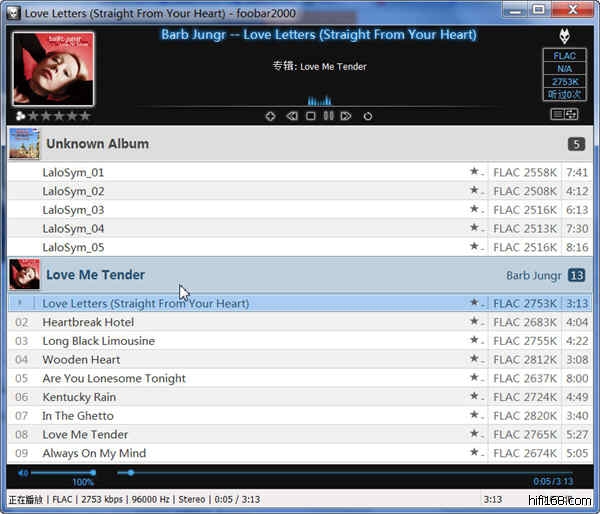Skip to the next track

pos(346,116)
